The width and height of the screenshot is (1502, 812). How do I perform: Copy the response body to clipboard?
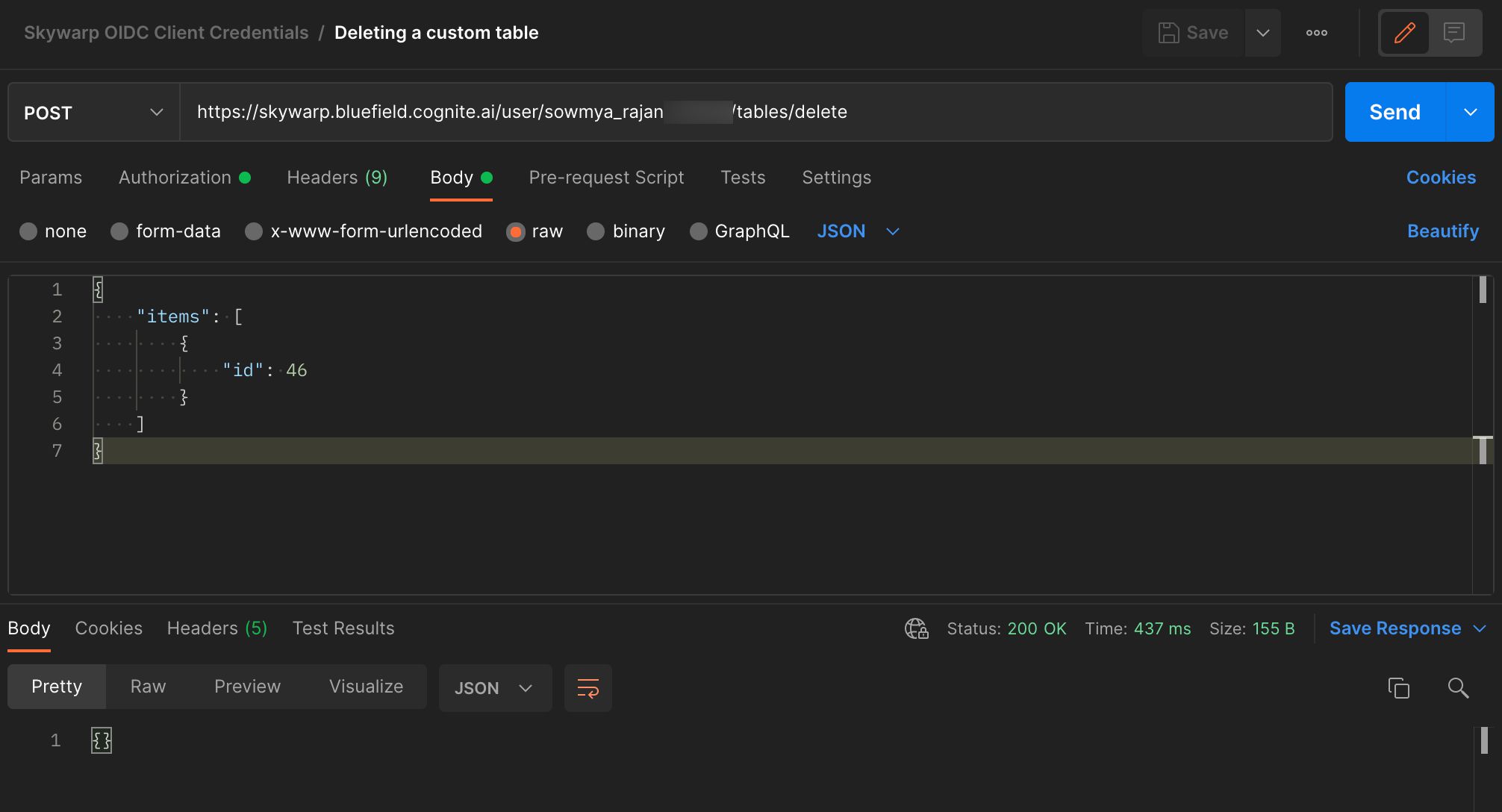(1398, 688)
